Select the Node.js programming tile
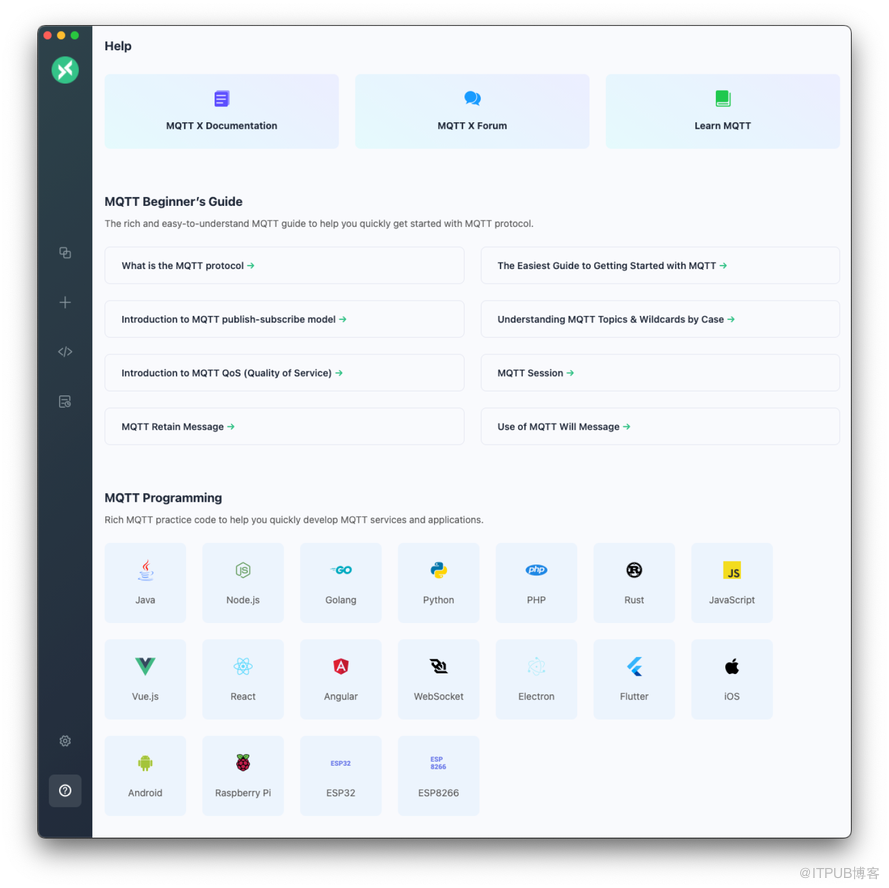 243,583
